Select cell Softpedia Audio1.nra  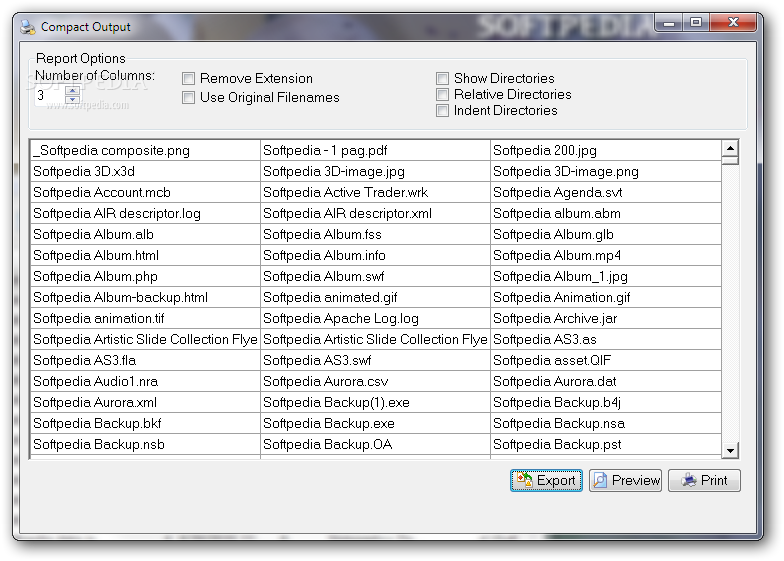pos(145,382)
